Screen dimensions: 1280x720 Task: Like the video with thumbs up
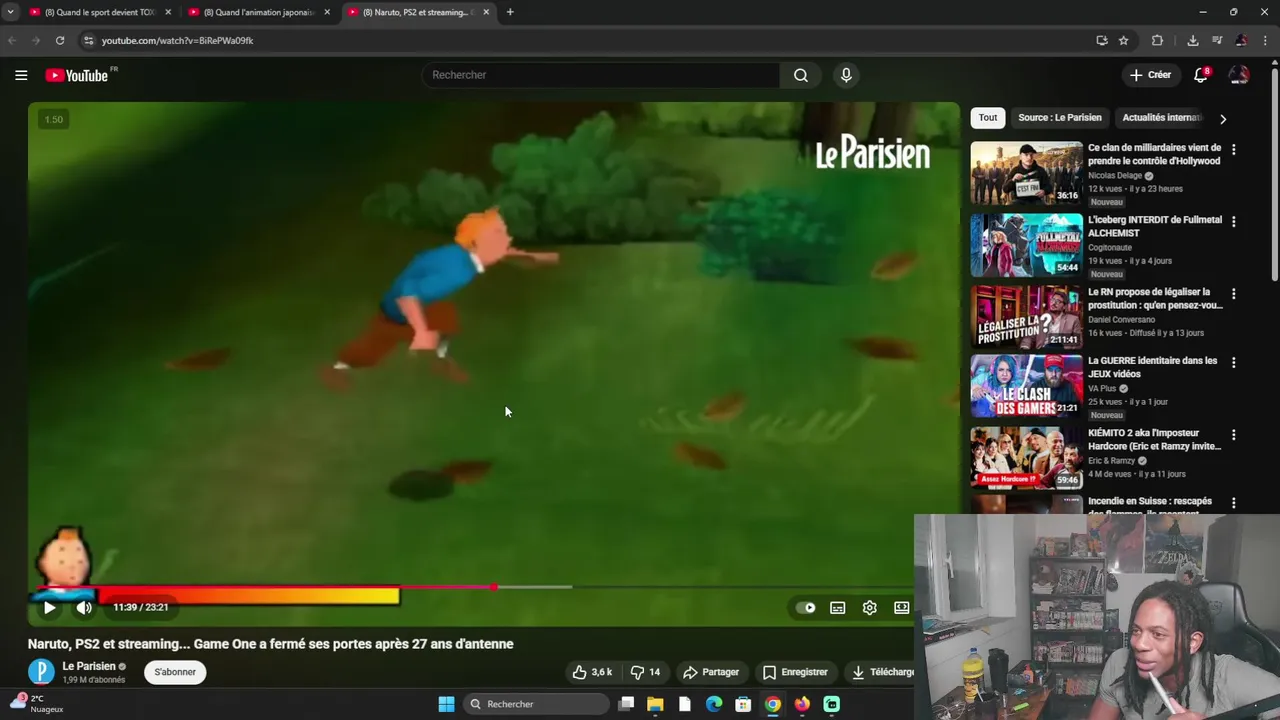pos(592,672)
